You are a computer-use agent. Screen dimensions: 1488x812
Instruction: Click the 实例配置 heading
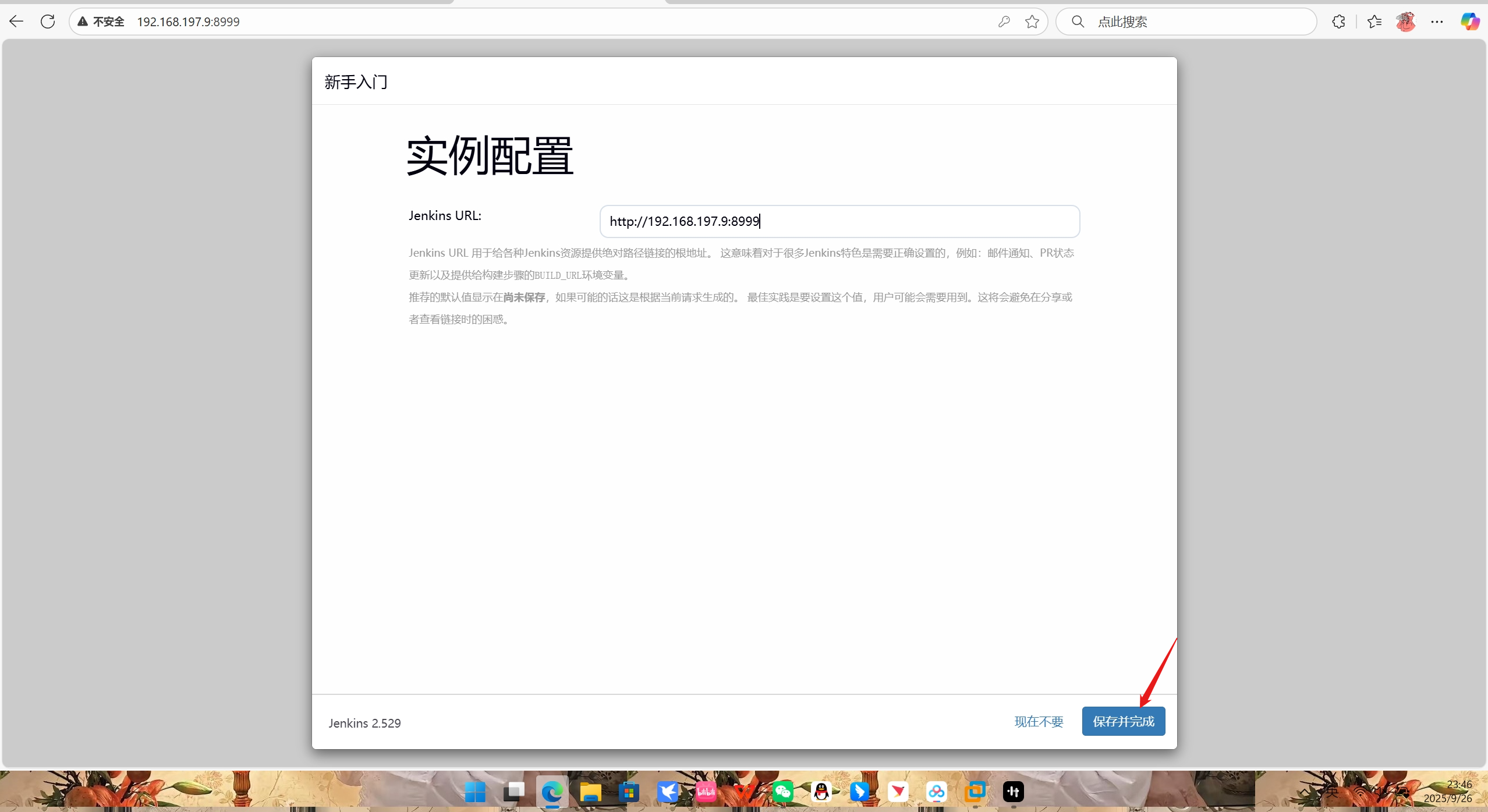tap(490, 156)
